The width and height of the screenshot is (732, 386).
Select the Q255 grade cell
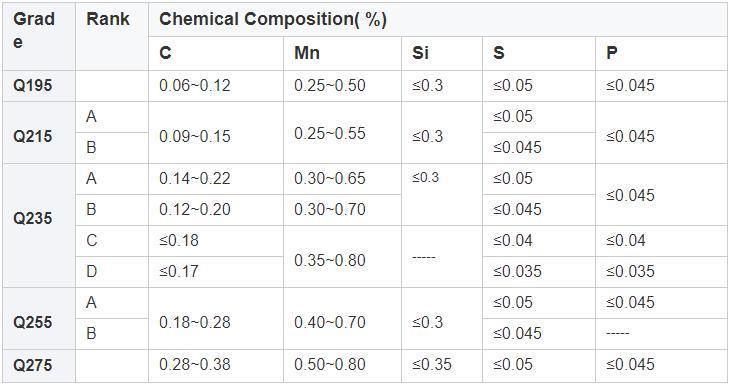(x=39, y=318)
